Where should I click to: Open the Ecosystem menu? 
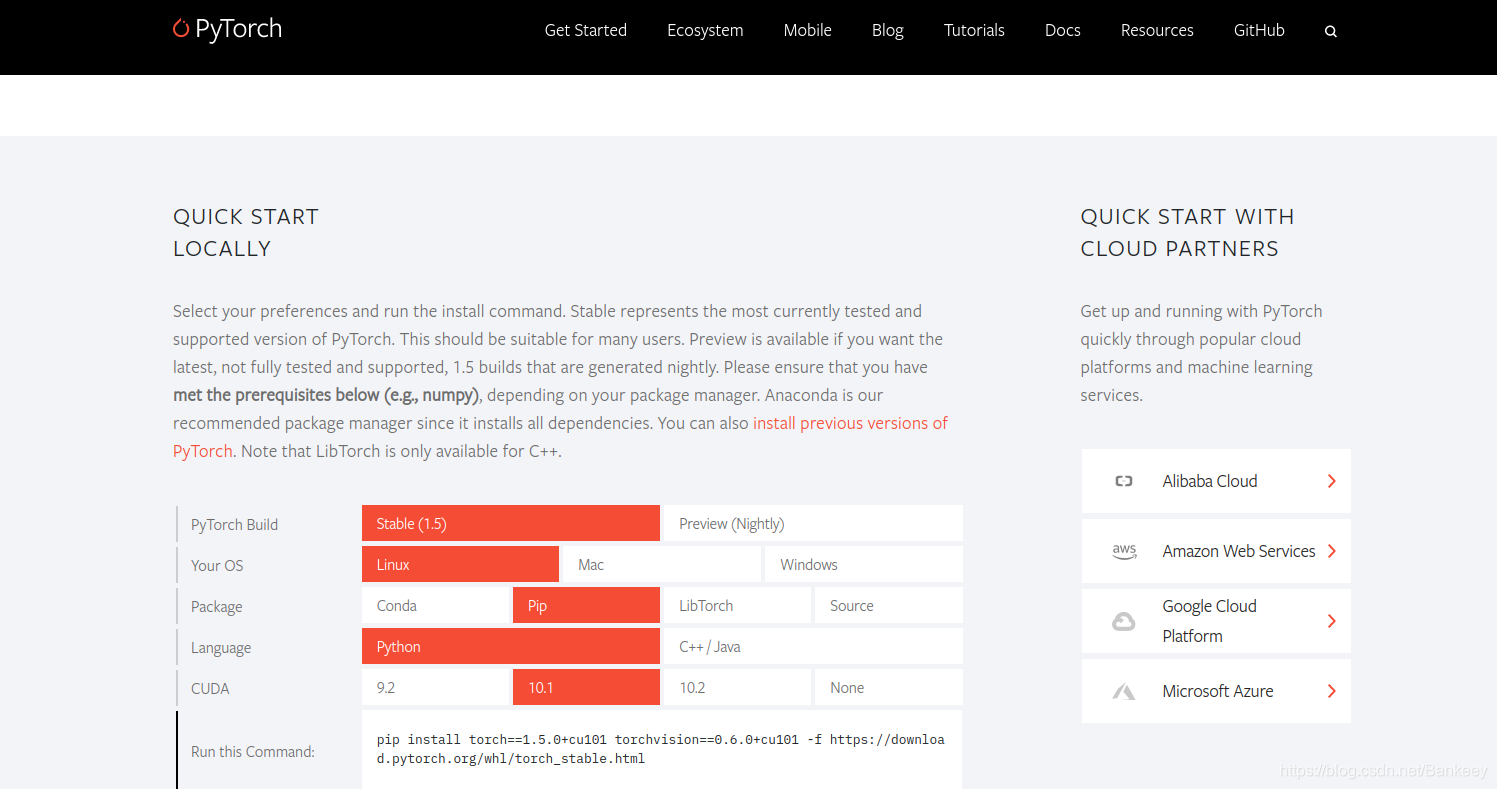tap(705, 30)
